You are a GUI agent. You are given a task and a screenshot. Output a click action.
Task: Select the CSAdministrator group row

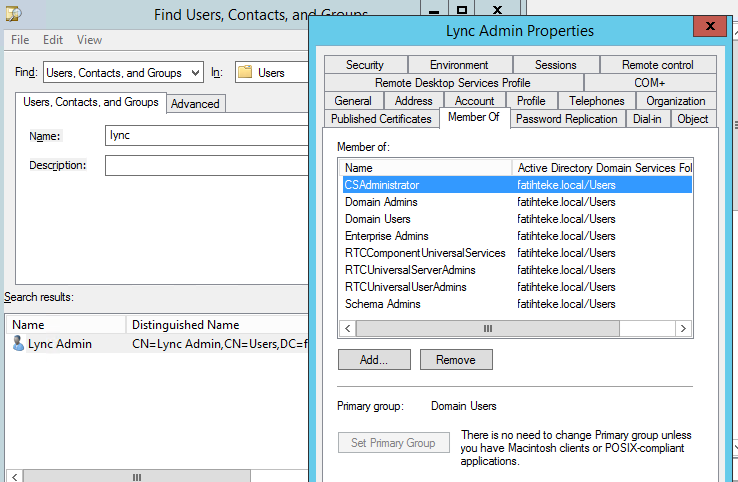[517, 185]
